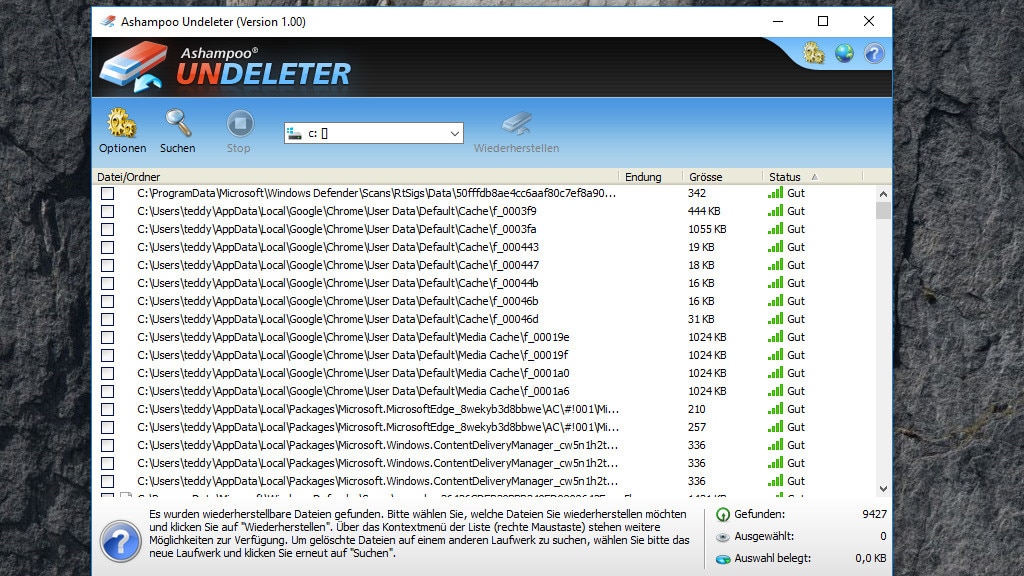The height and width of the screenshot is (576, 1024).
Task: Check box for Windows Defender Scans file
Action: [x=108, y=194]
